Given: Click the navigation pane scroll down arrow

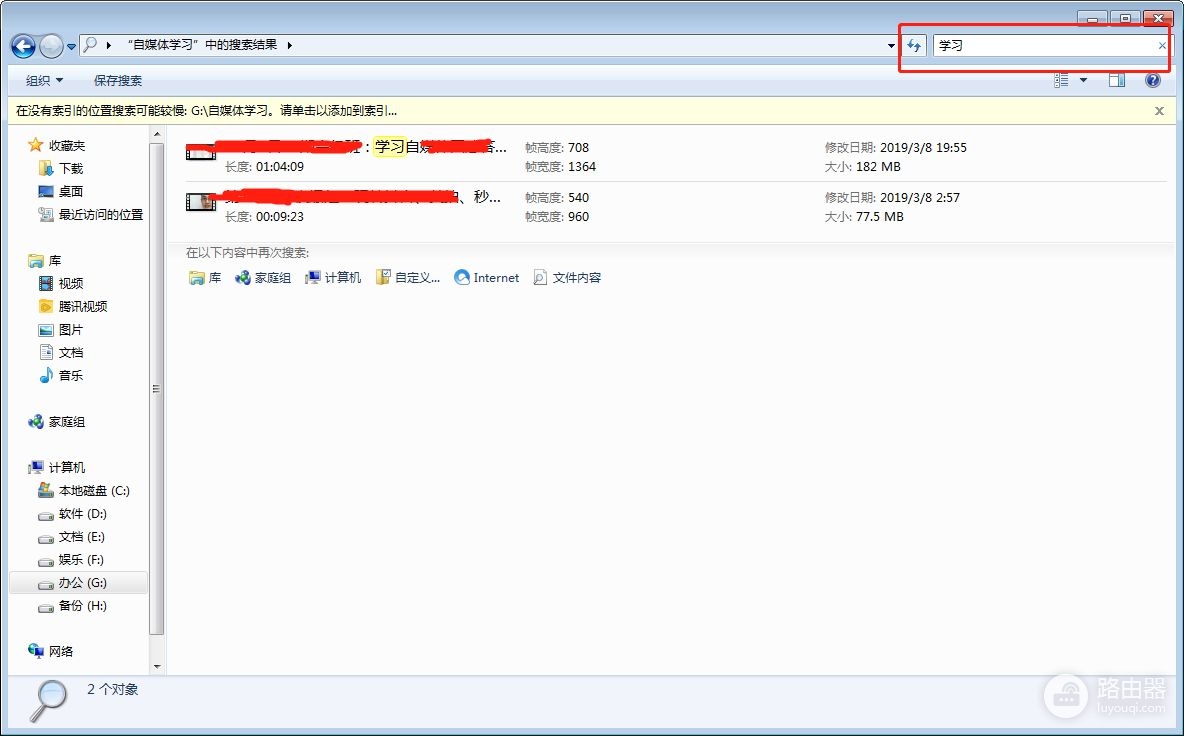Looking at the screenshot, I should [157, 667].
